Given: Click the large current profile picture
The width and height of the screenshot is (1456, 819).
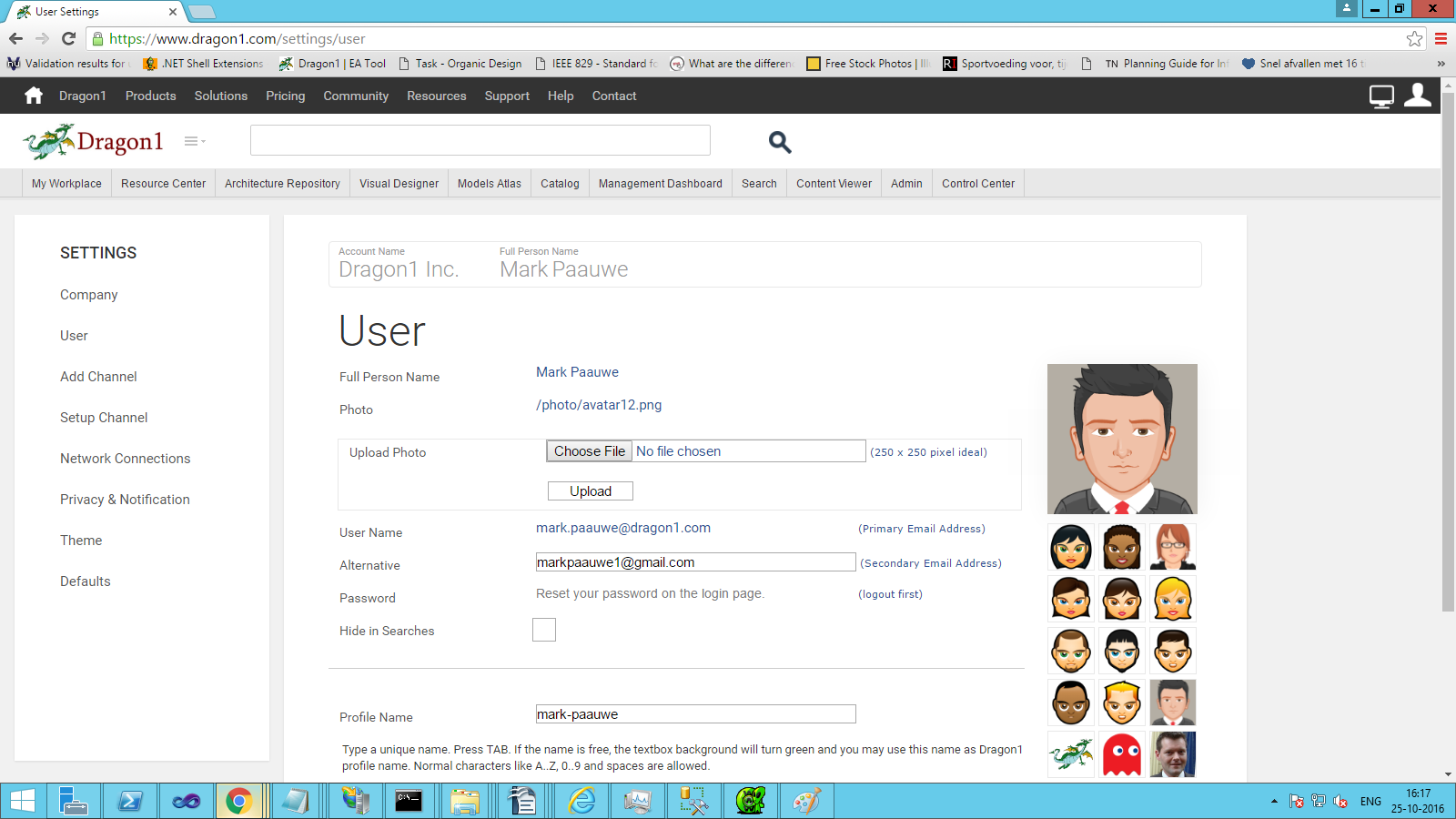Looking at the screenshot, I should pyautogui.click(x=1122, y=439).
